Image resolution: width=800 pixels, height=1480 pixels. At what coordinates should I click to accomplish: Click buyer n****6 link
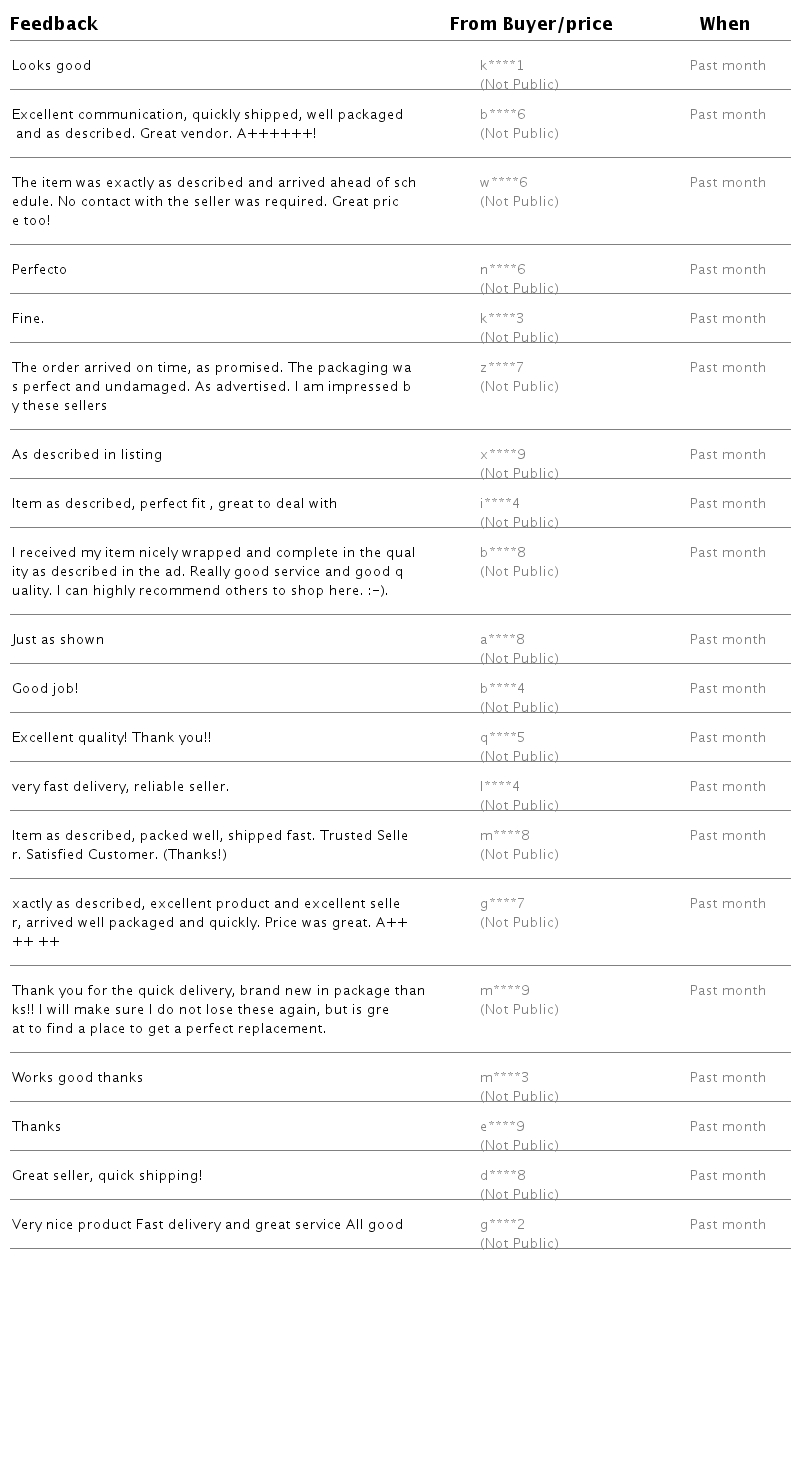point(503,270)
